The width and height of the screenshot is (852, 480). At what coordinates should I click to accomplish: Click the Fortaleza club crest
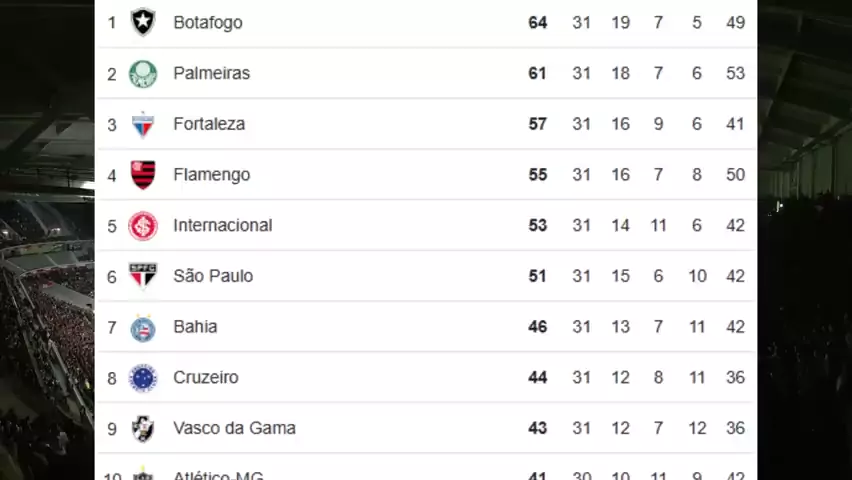(143, 124)
